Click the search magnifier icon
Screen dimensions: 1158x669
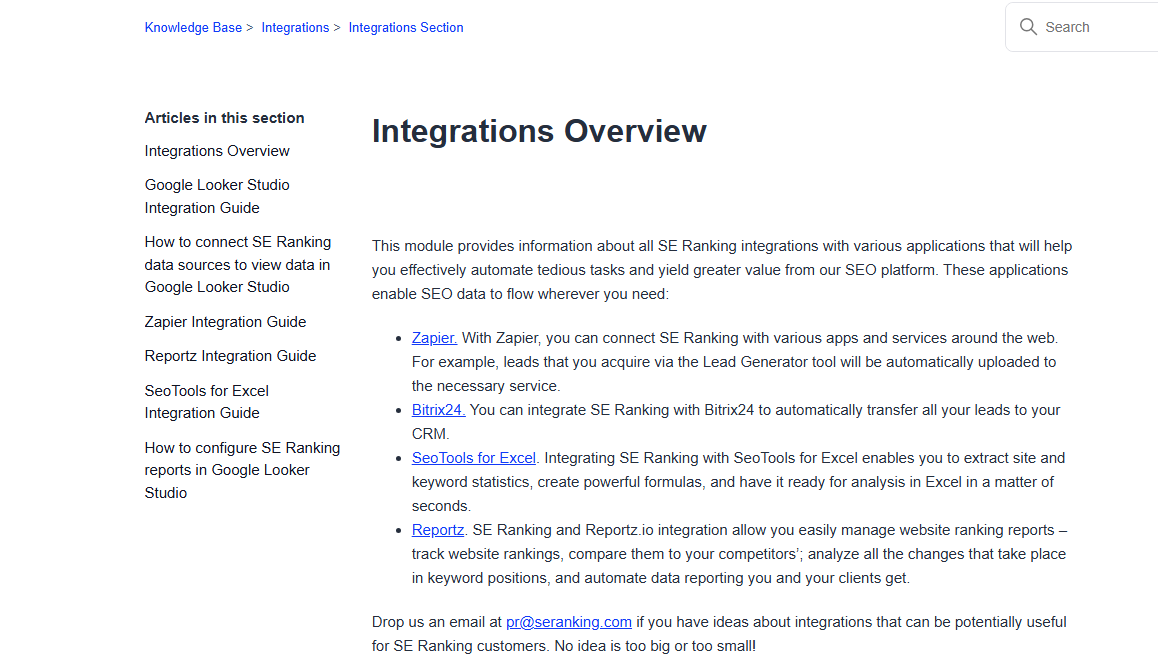1028,27
